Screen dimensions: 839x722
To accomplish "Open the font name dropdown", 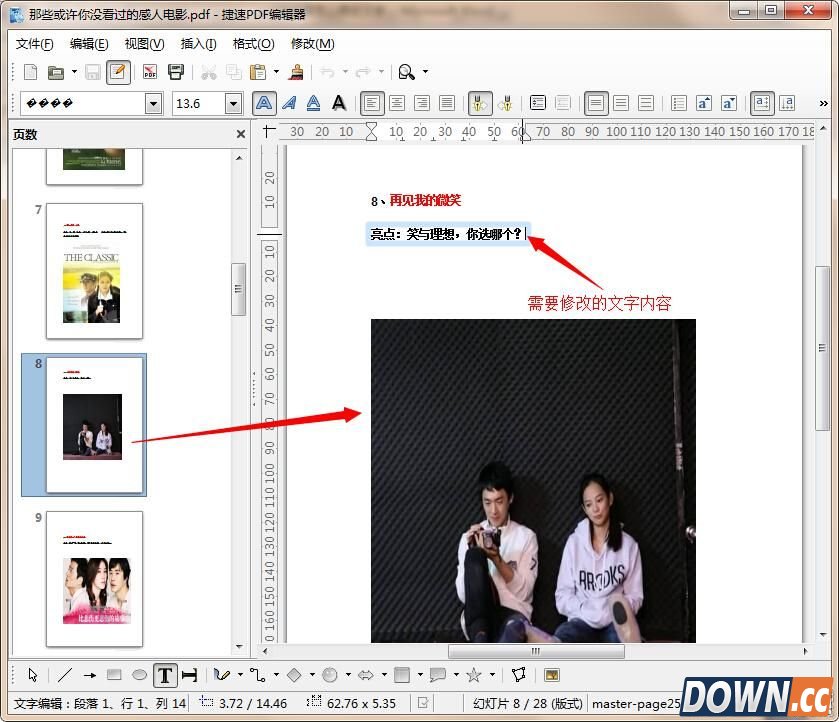I will pyautogui.click(x=153, y=103).
